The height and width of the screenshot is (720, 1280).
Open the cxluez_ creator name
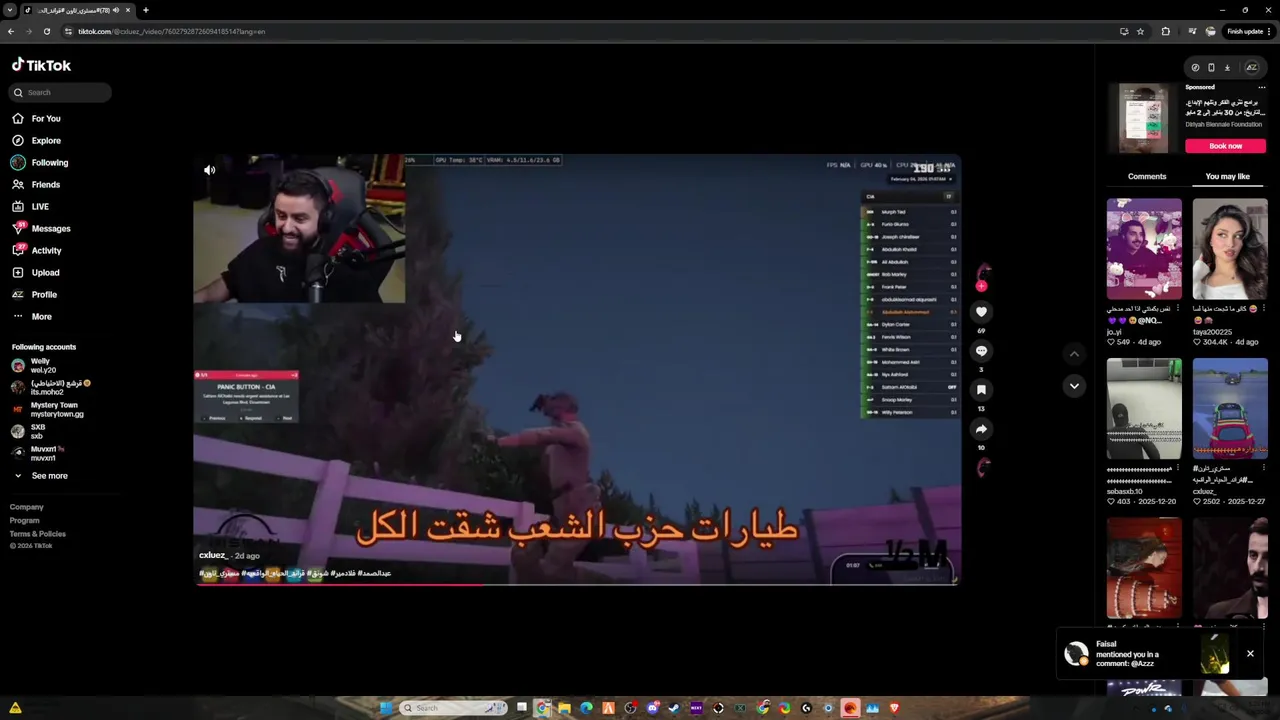point(213,555)
